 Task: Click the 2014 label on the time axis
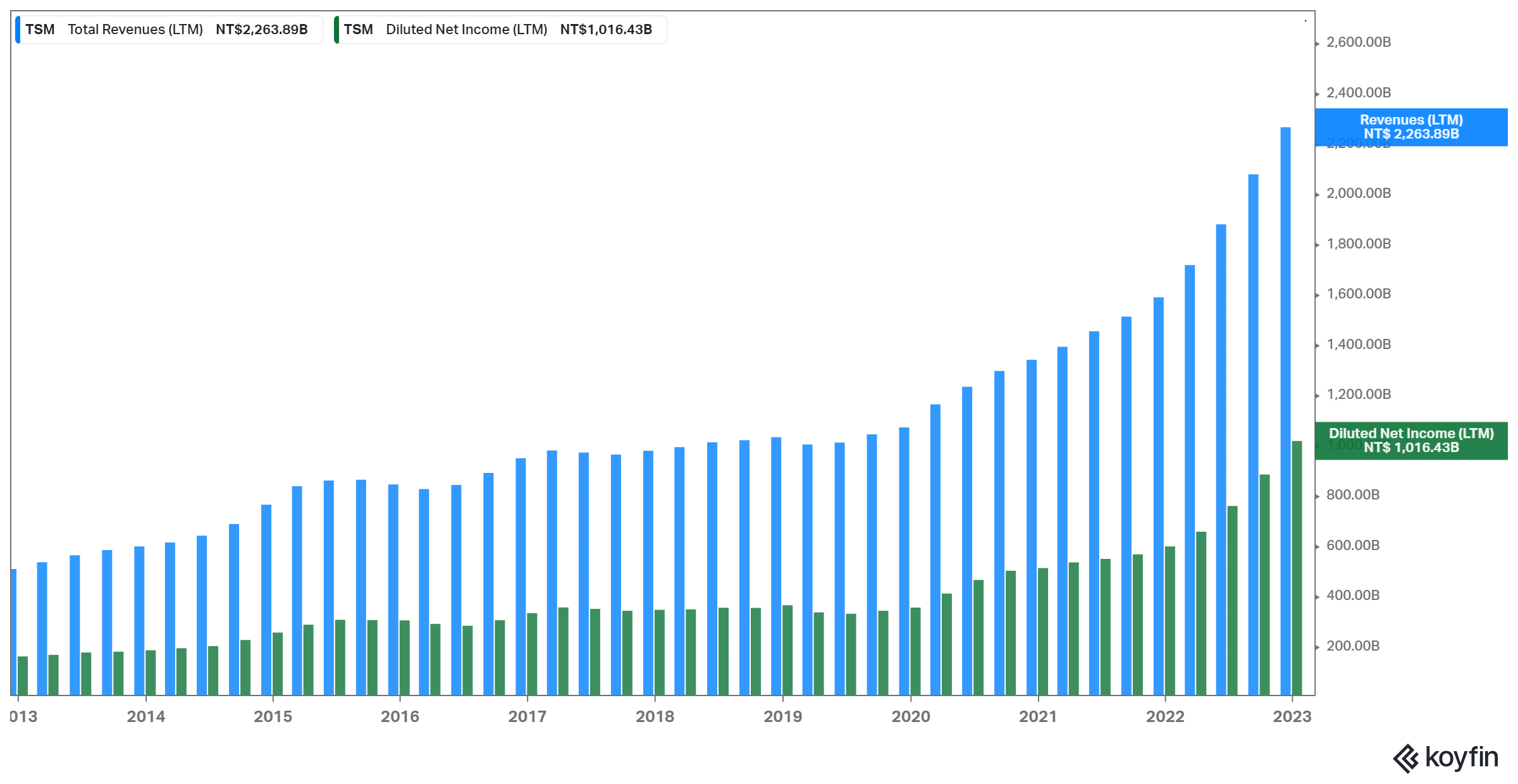click(145, 716)
